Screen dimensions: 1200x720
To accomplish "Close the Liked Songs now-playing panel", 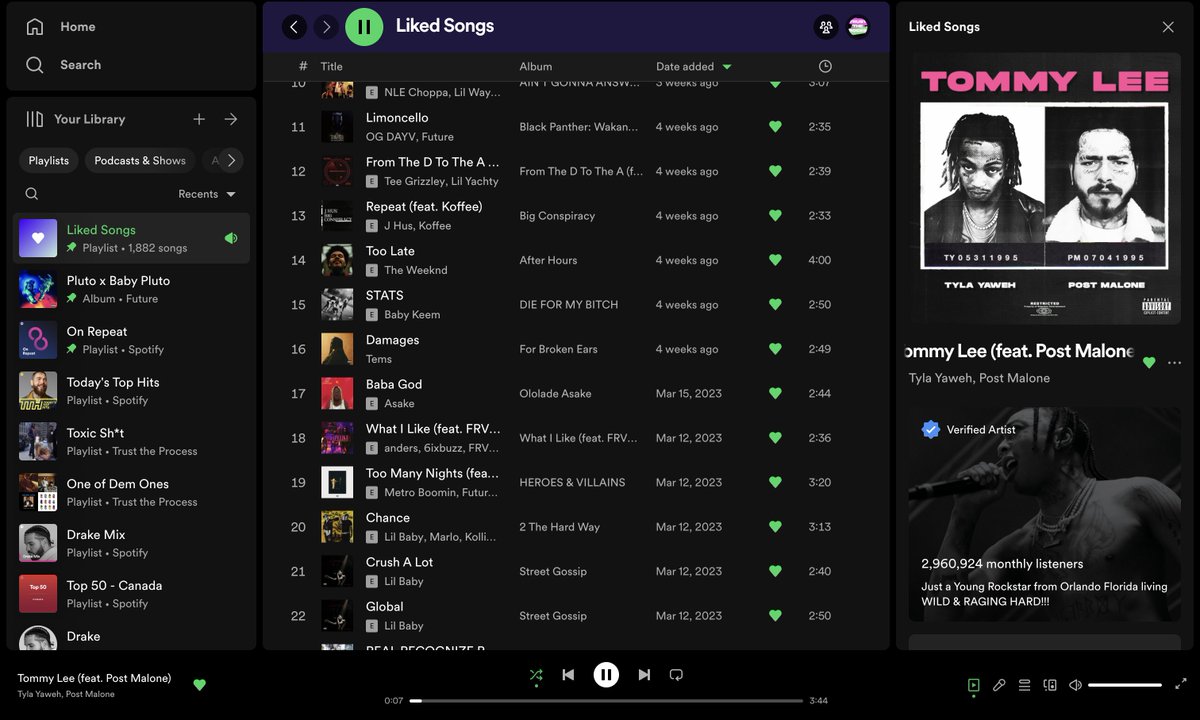I will pos(1168,27).
